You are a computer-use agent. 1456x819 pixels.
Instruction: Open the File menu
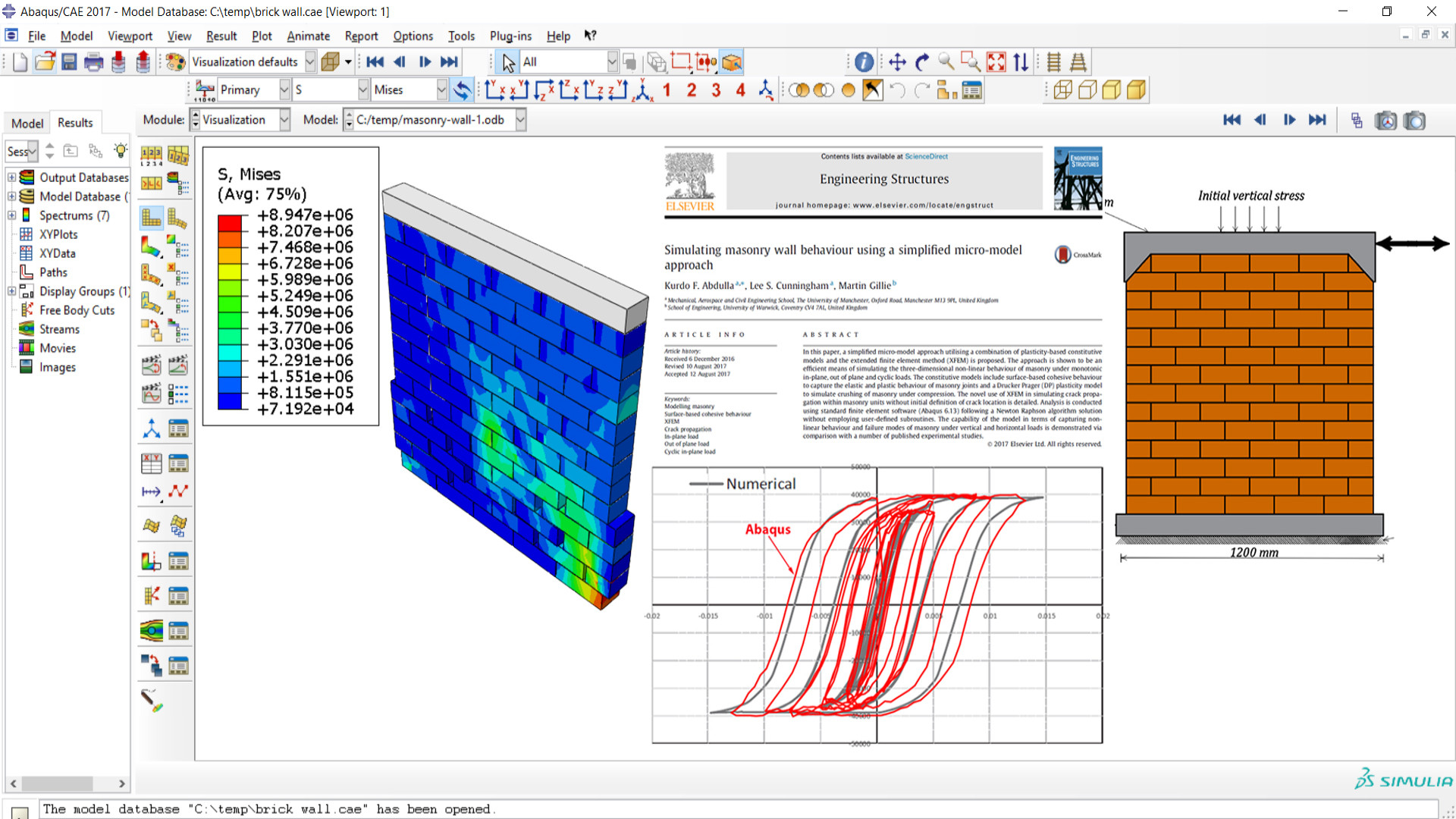[36, 36]
